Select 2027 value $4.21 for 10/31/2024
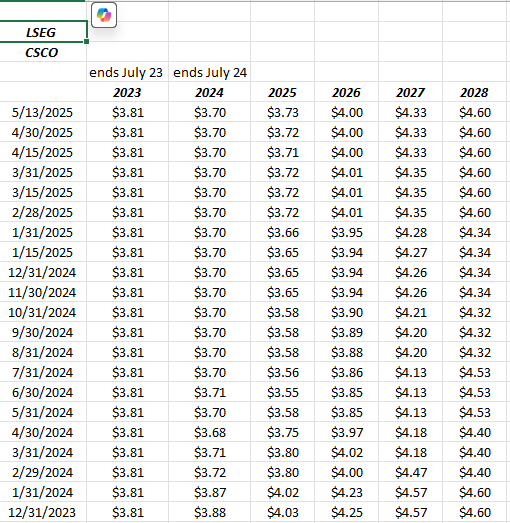Image resolution: width=510 pixels, height=523 pixels. pyautogui.click(x=410, y=312)
